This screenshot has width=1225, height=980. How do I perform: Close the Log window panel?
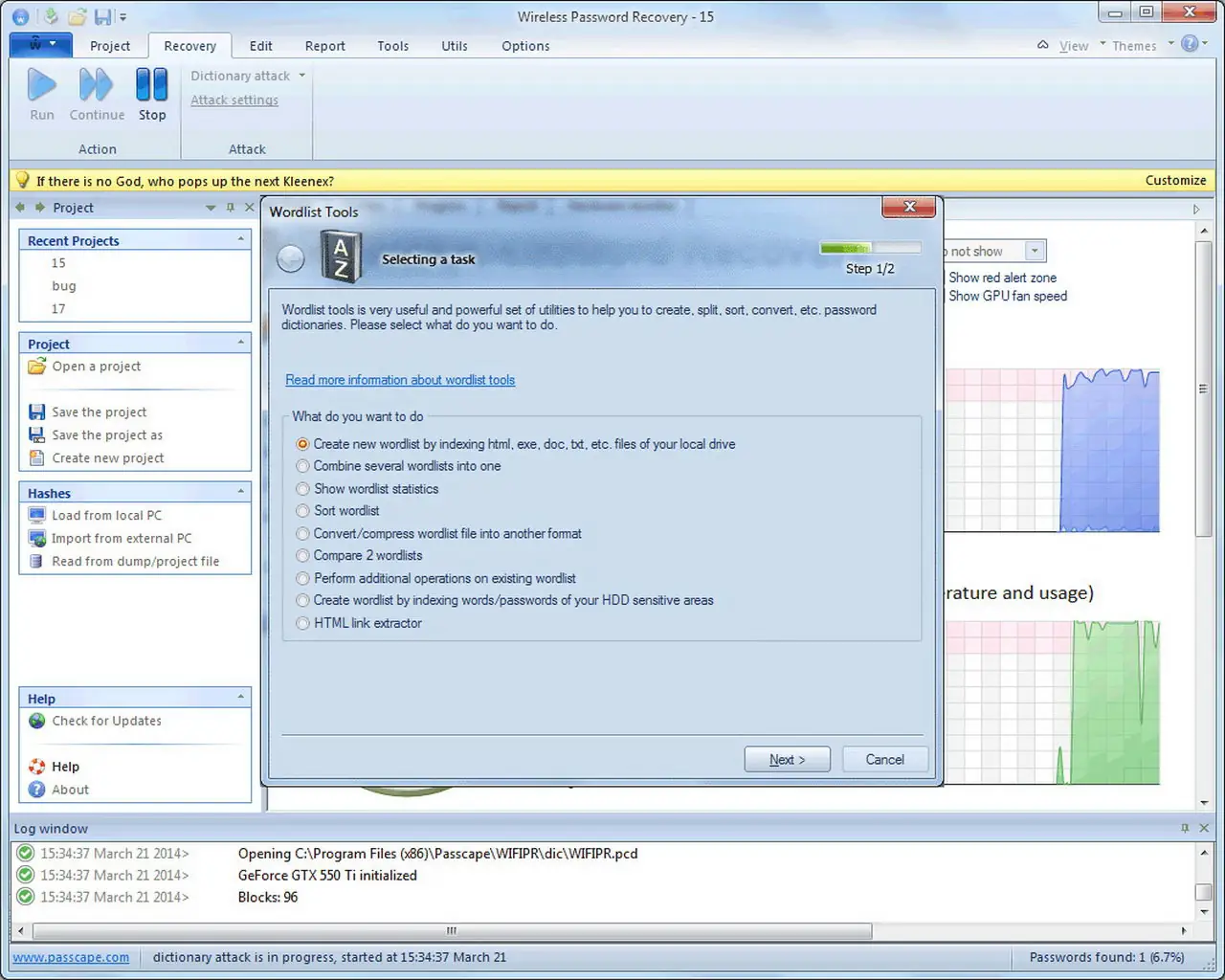[x=1204, y=828]
